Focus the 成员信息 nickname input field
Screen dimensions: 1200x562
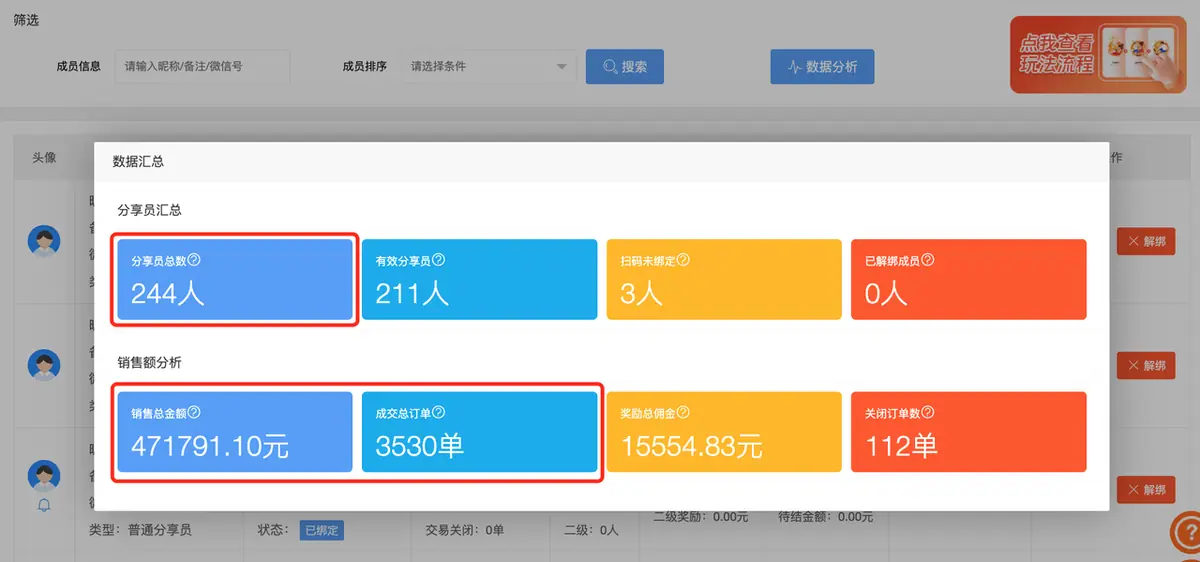tap(202, 67)
